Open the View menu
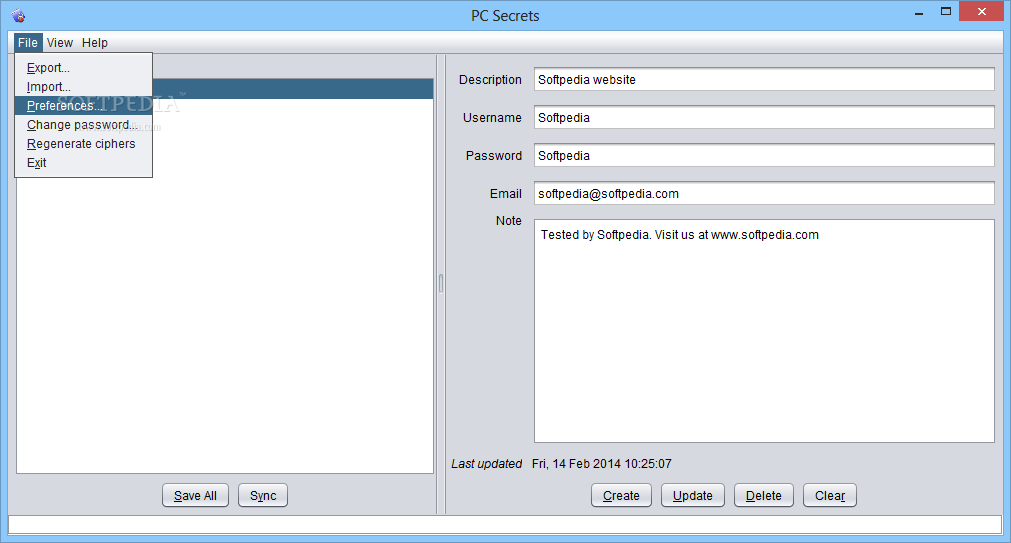1011x543 pixels. (59, 43)
